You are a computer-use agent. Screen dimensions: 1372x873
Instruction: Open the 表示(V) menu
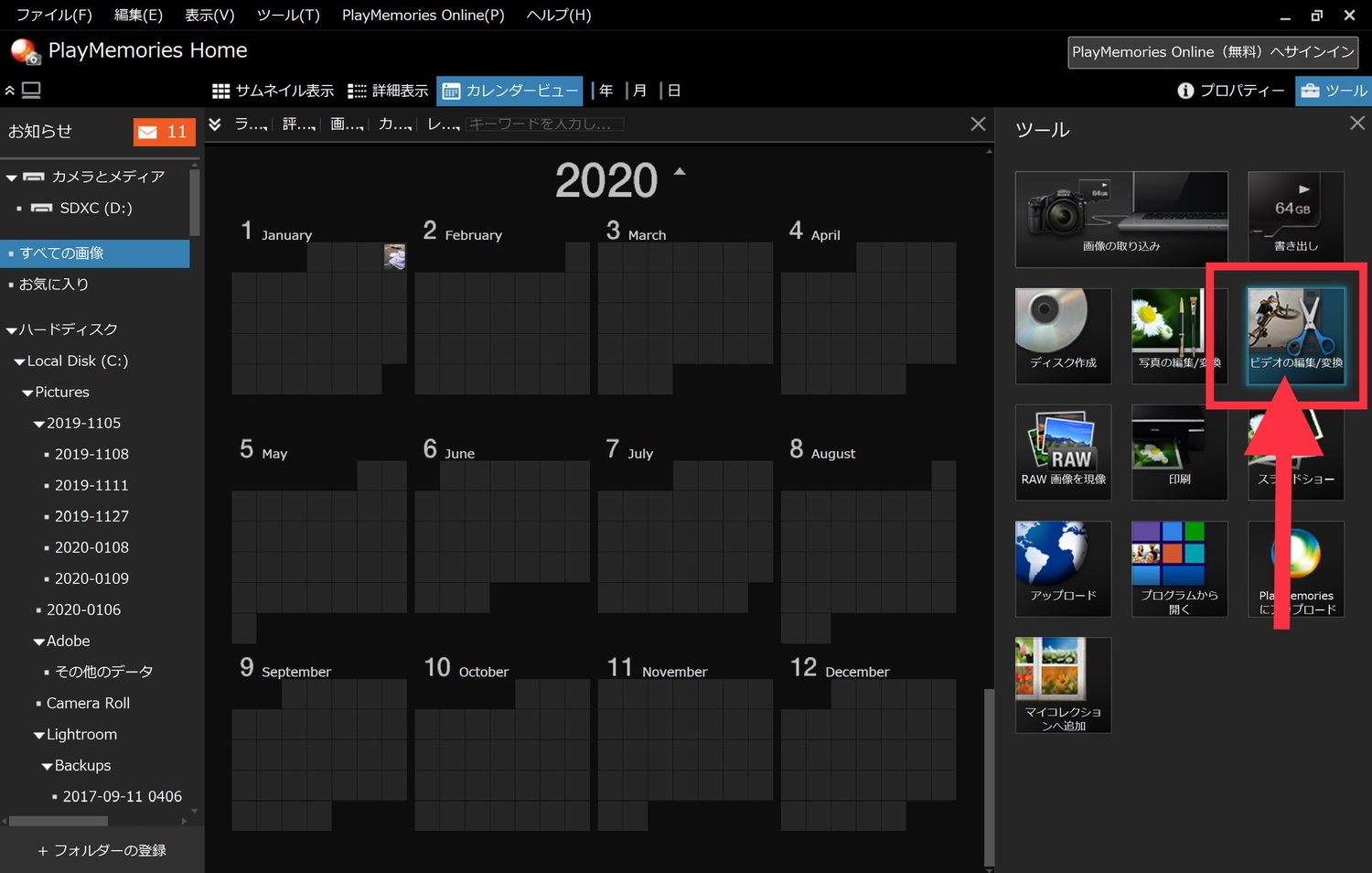(209, 16)
